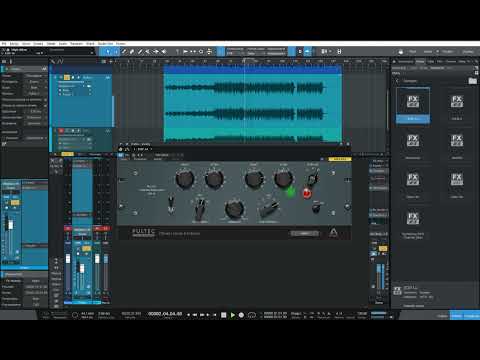The height and width of the screenshot is (360, 480).
Task: Toggle Loop mode in transport bar
Action: (252, 314)
